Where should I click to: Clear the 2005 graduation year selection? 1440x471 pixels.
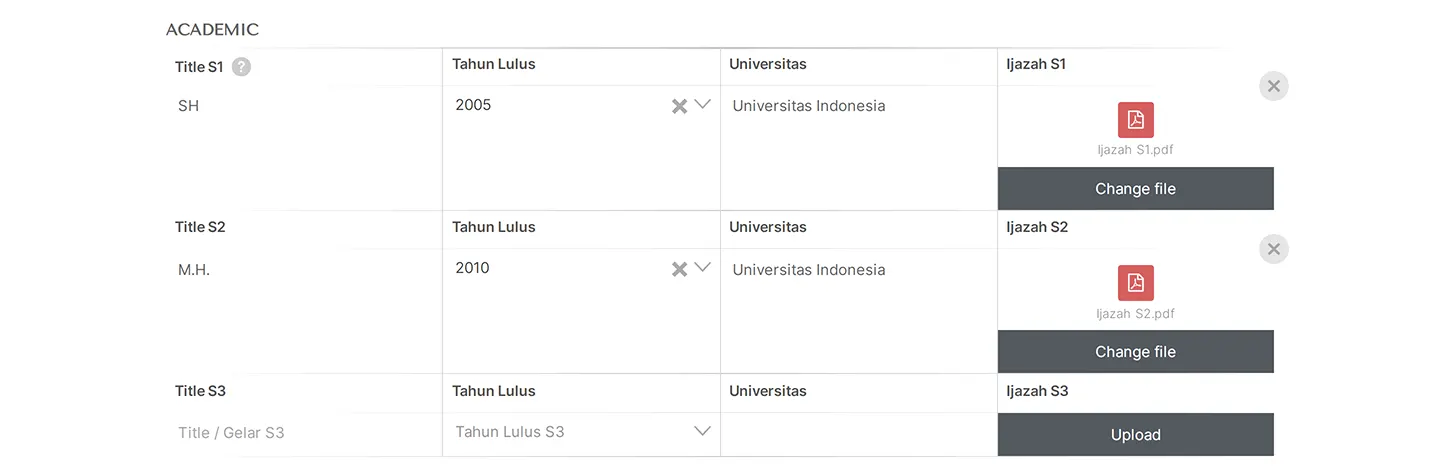click(x=679, y=105)
